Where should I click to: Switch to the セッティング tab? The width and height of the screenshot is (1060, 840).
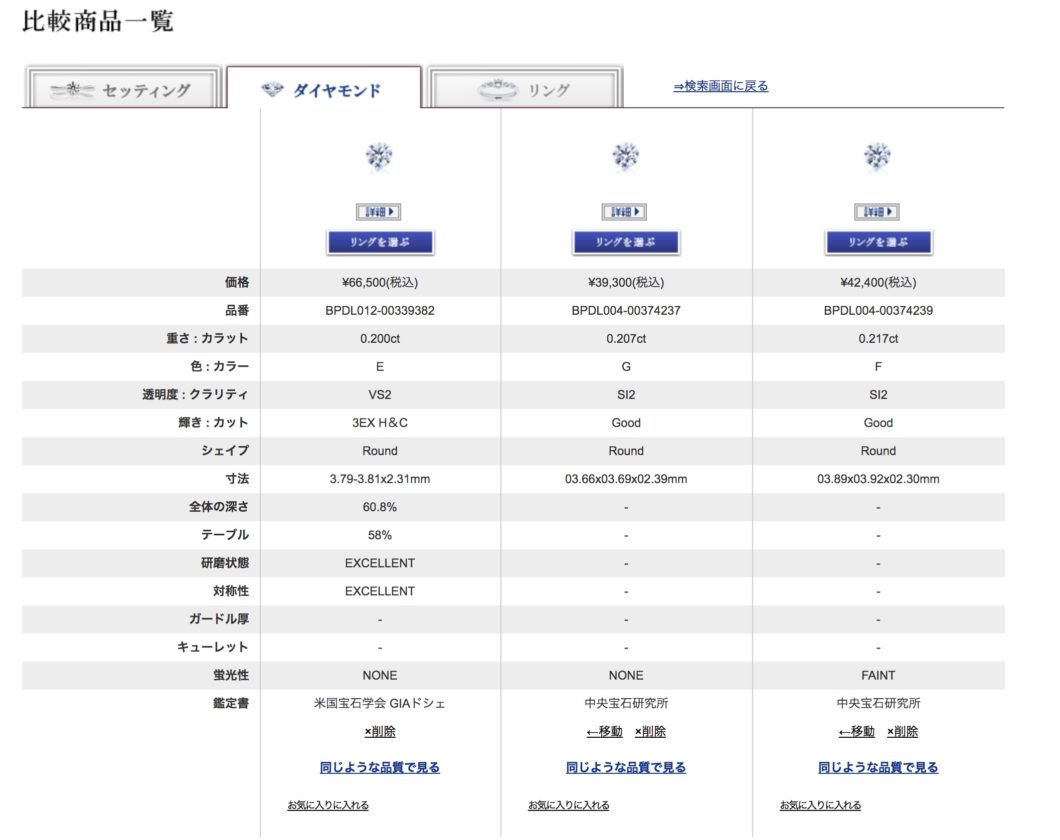click(x=122, y=90)
